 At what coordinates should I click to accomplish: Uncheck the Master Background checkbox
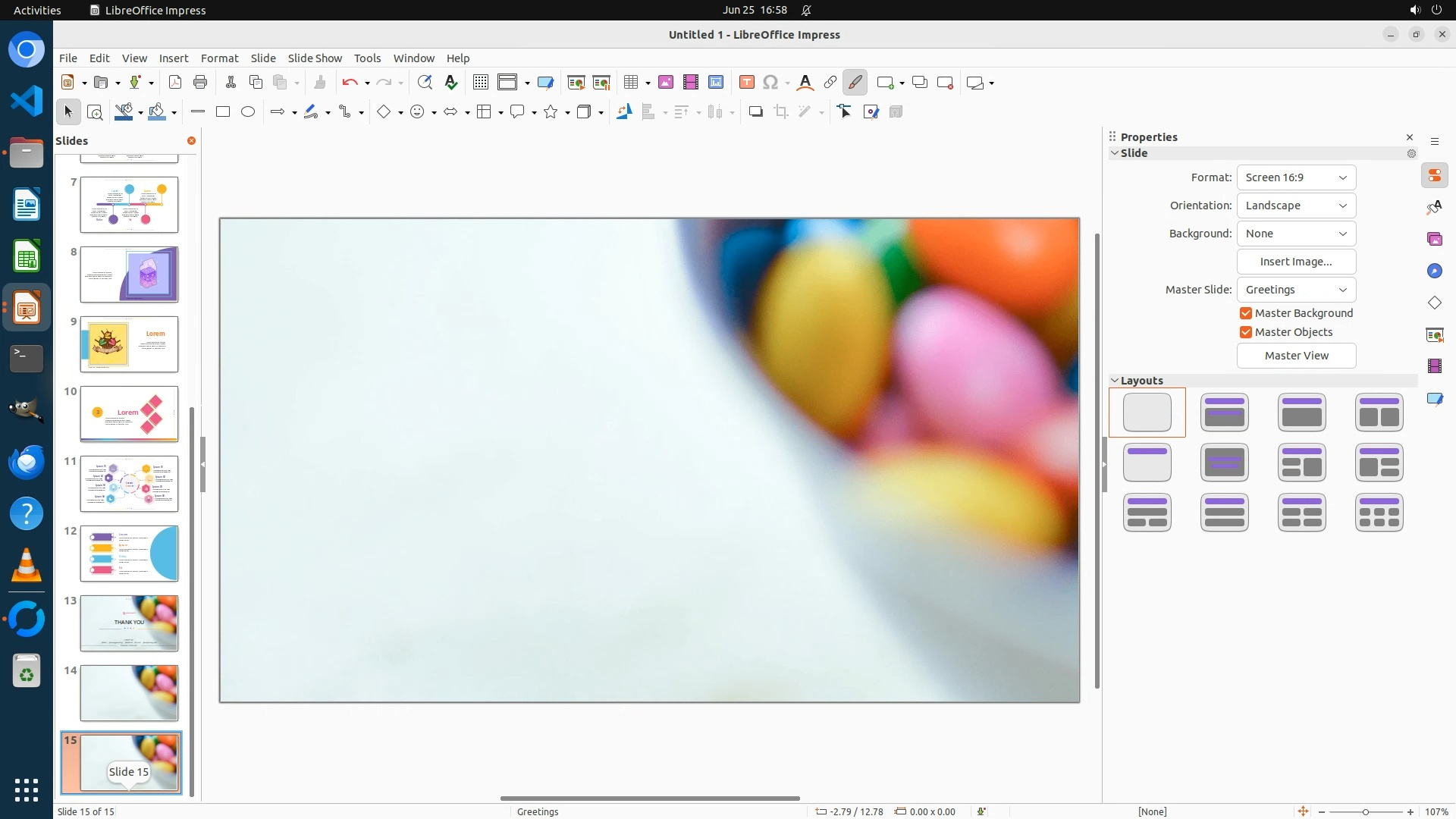pyautogui.click(x=1246, y=313)
